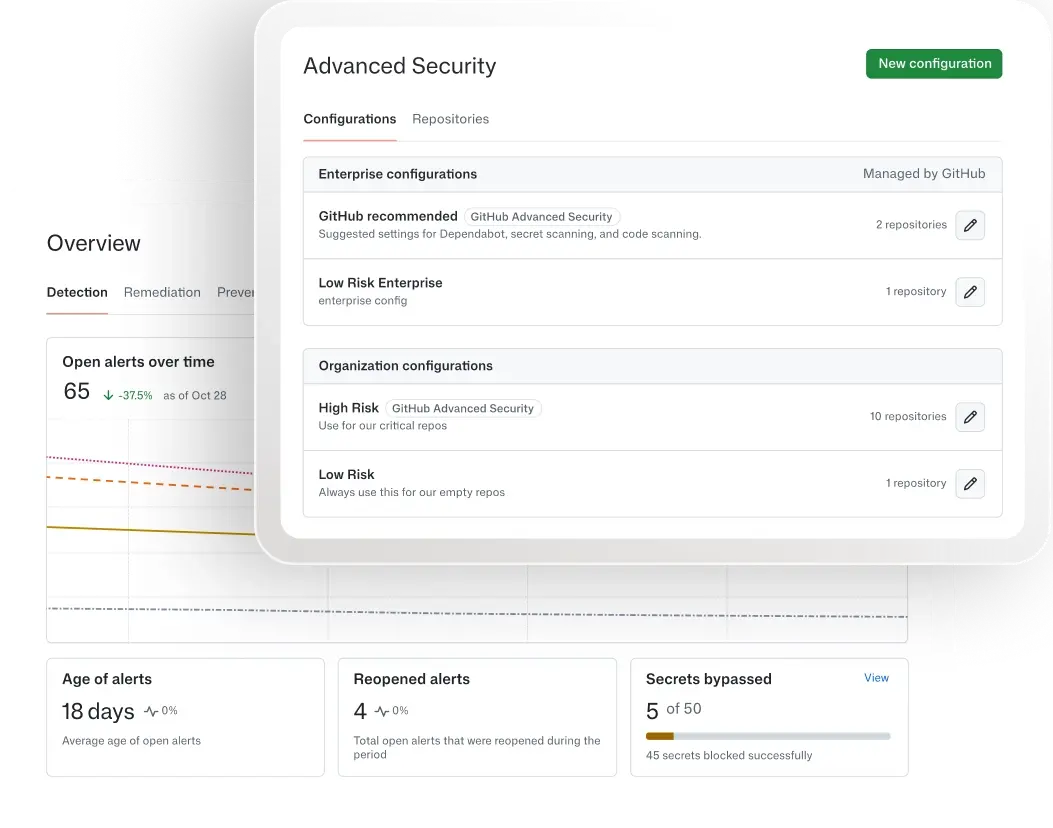Click the 'Reopened alerts' card title

pyautogui.click(x=412, y=679)
